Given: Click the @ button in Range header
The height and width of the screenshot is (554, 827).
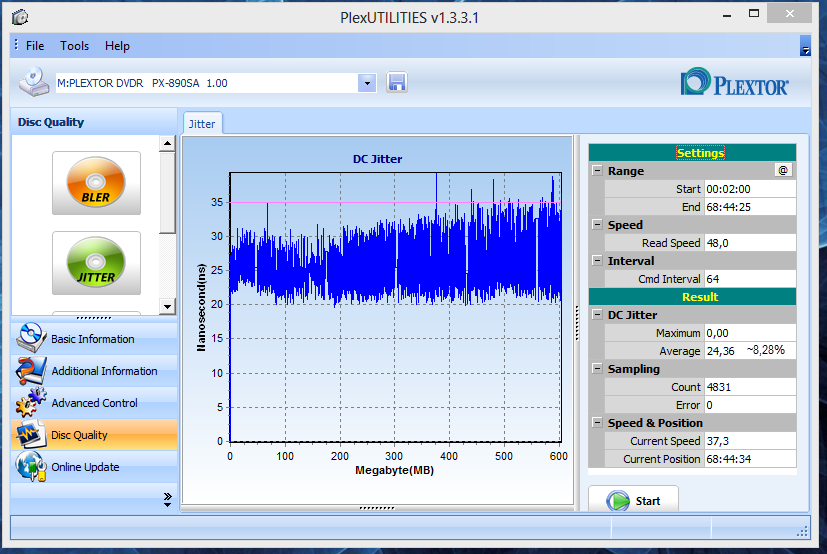Looking at the screenshot, I should pos(783,170).
